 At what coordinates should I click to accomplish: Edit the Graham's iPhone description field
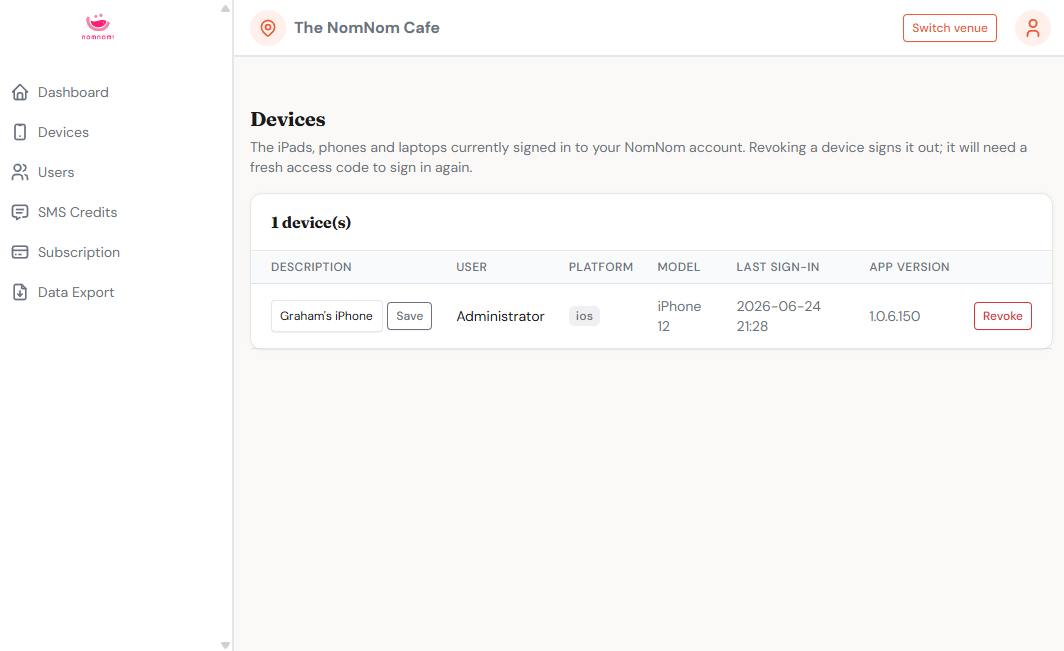pos(326,316)
